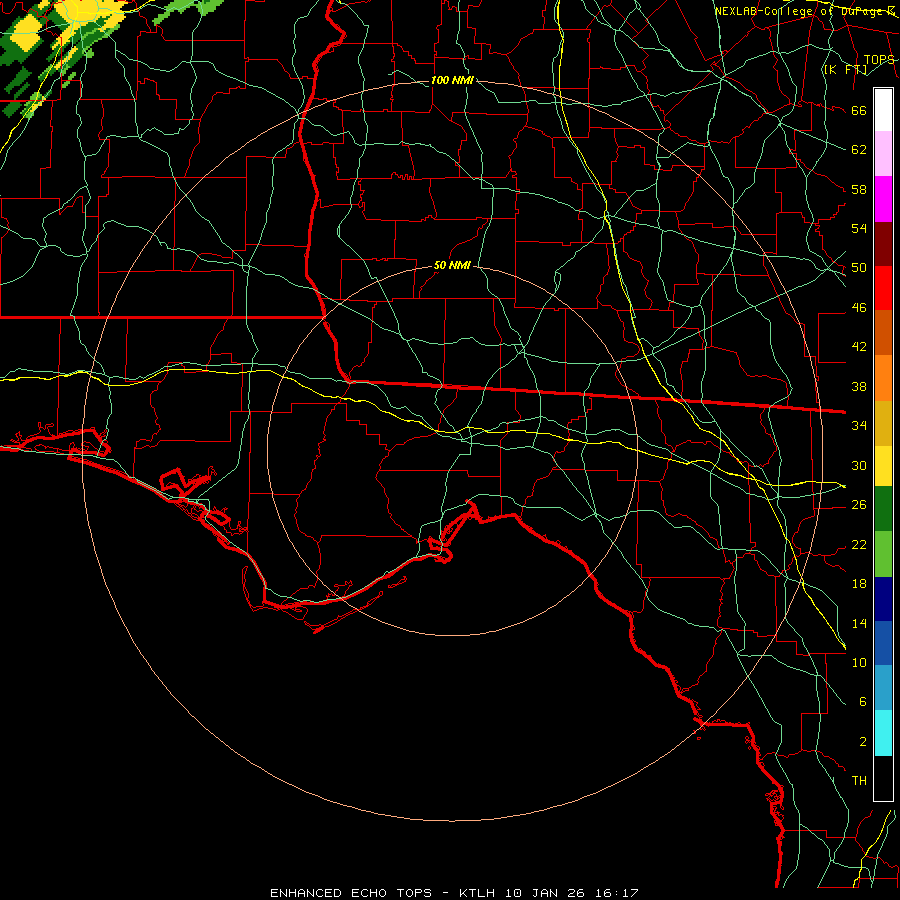Pick the gold 34 kft legend swatch
The height and width of the screenshot is (900, 900).
click(883, 423)
